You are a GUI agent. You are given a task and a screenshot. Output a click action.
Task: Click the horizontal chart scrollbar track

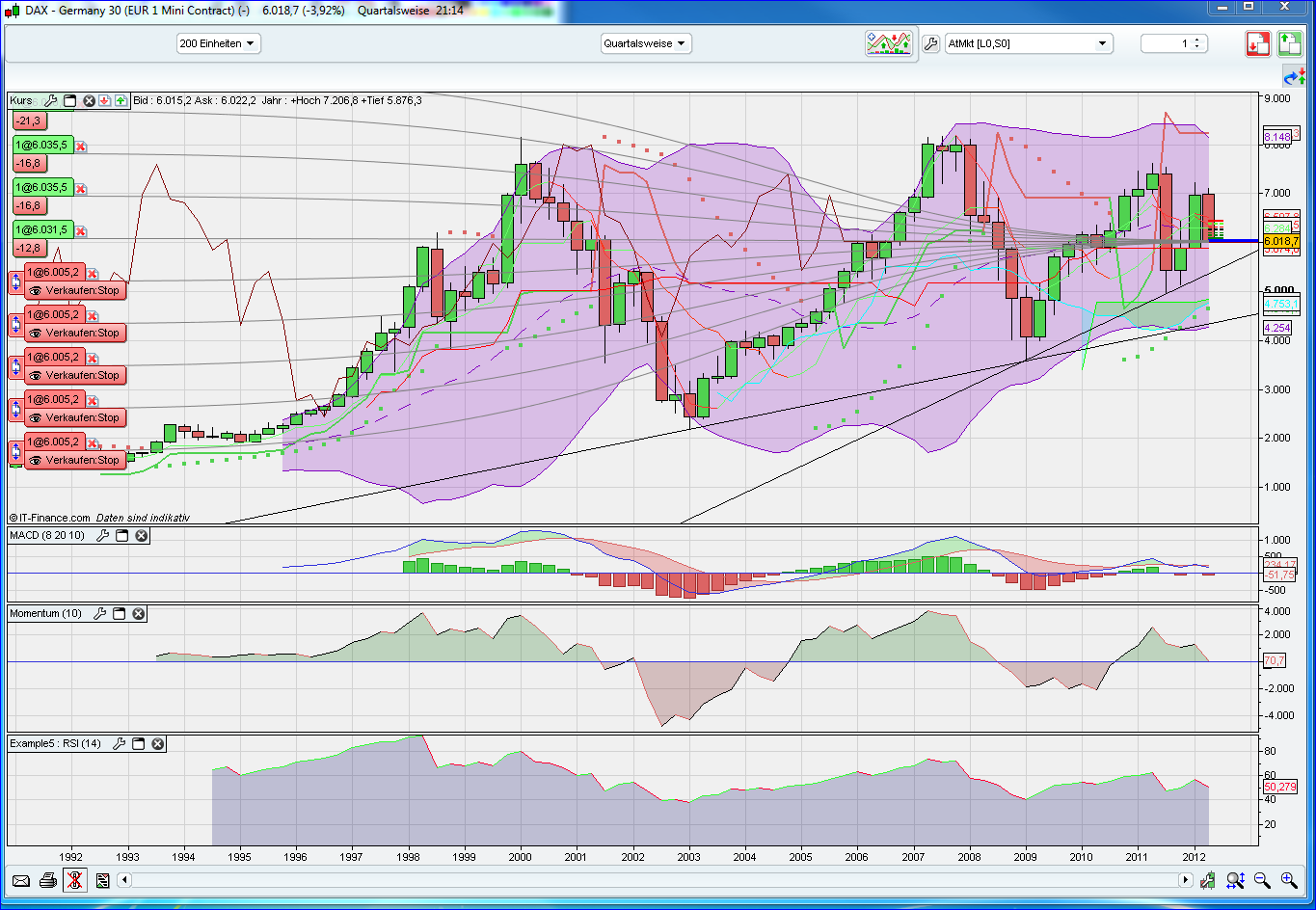pyautogui.click(x=656, y=880)
